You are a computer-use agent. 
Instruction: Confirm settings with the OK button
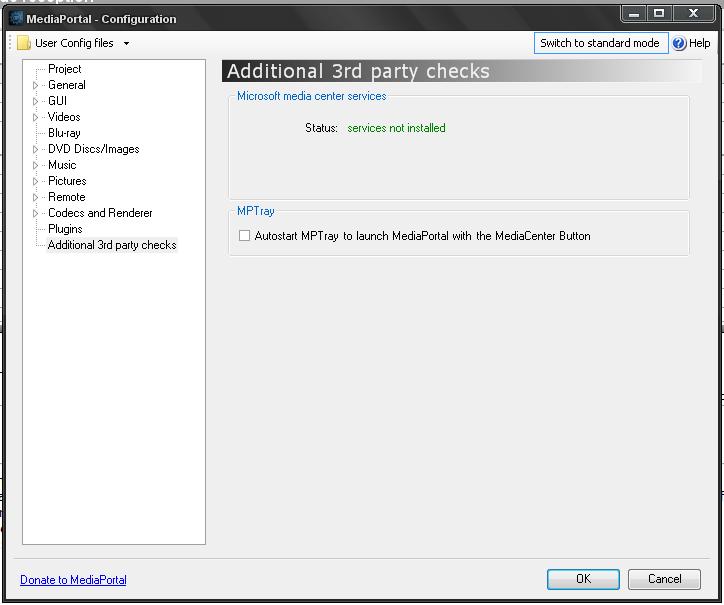(583, 579)
